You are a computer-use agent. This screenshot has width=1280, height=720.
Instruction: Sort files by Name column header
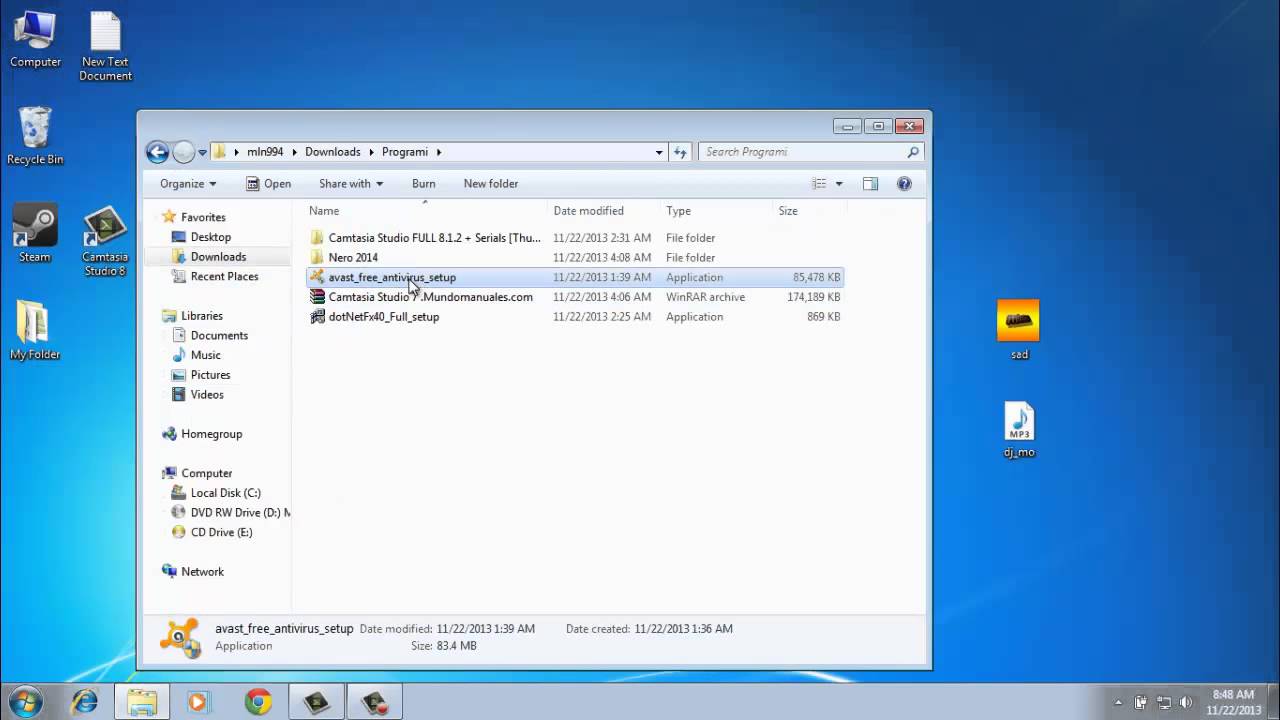point(324,211)
